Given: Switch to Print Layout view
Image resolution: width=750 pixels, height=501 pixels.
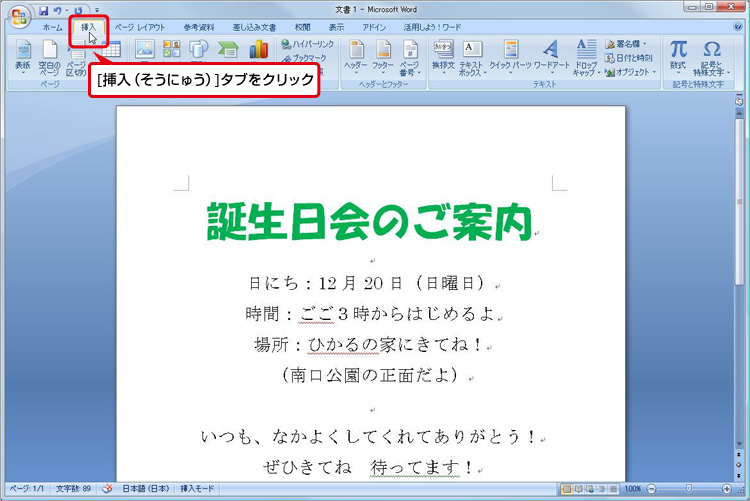Looking at the screenshot, I should click(567, 489).
